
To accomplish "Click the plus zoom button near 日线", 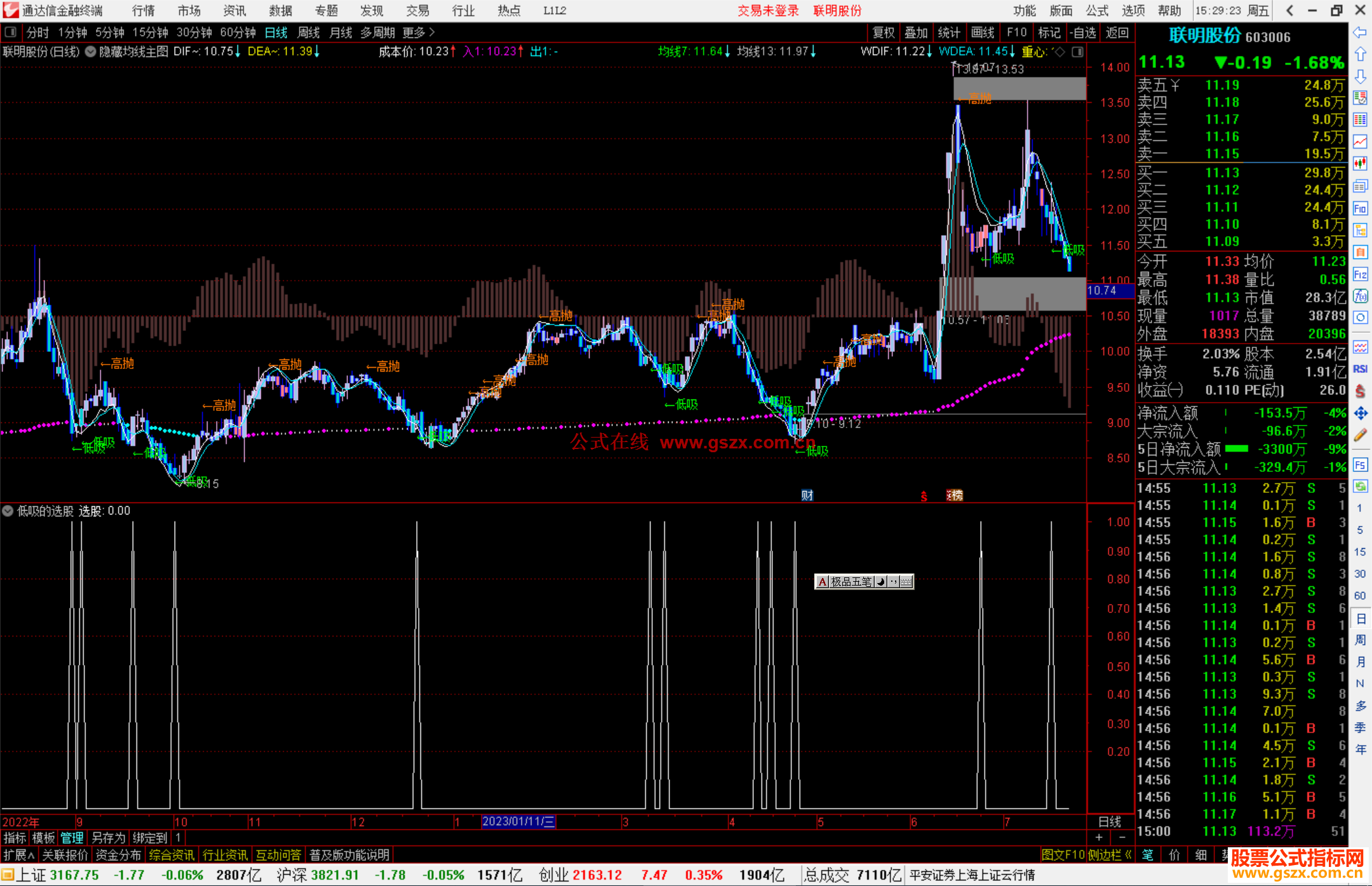I will [x=1100, y=838].
